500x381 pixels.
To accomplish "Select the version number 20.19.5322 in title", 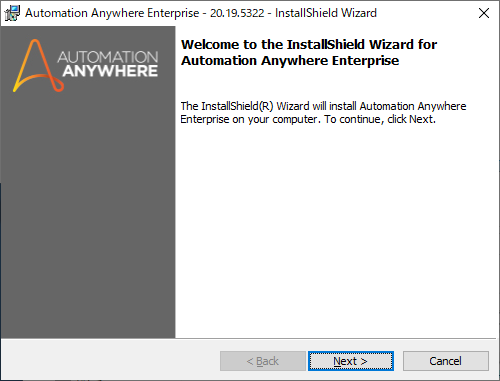I will [237, 13].
